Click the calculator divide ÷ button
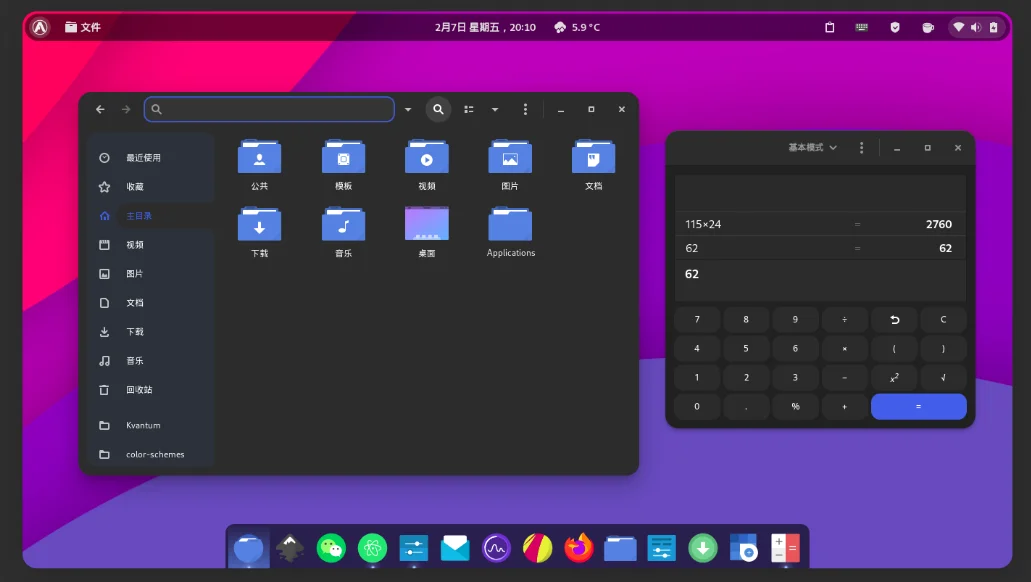The width and height of the screenshot is (1031, 582). (844, 320)
